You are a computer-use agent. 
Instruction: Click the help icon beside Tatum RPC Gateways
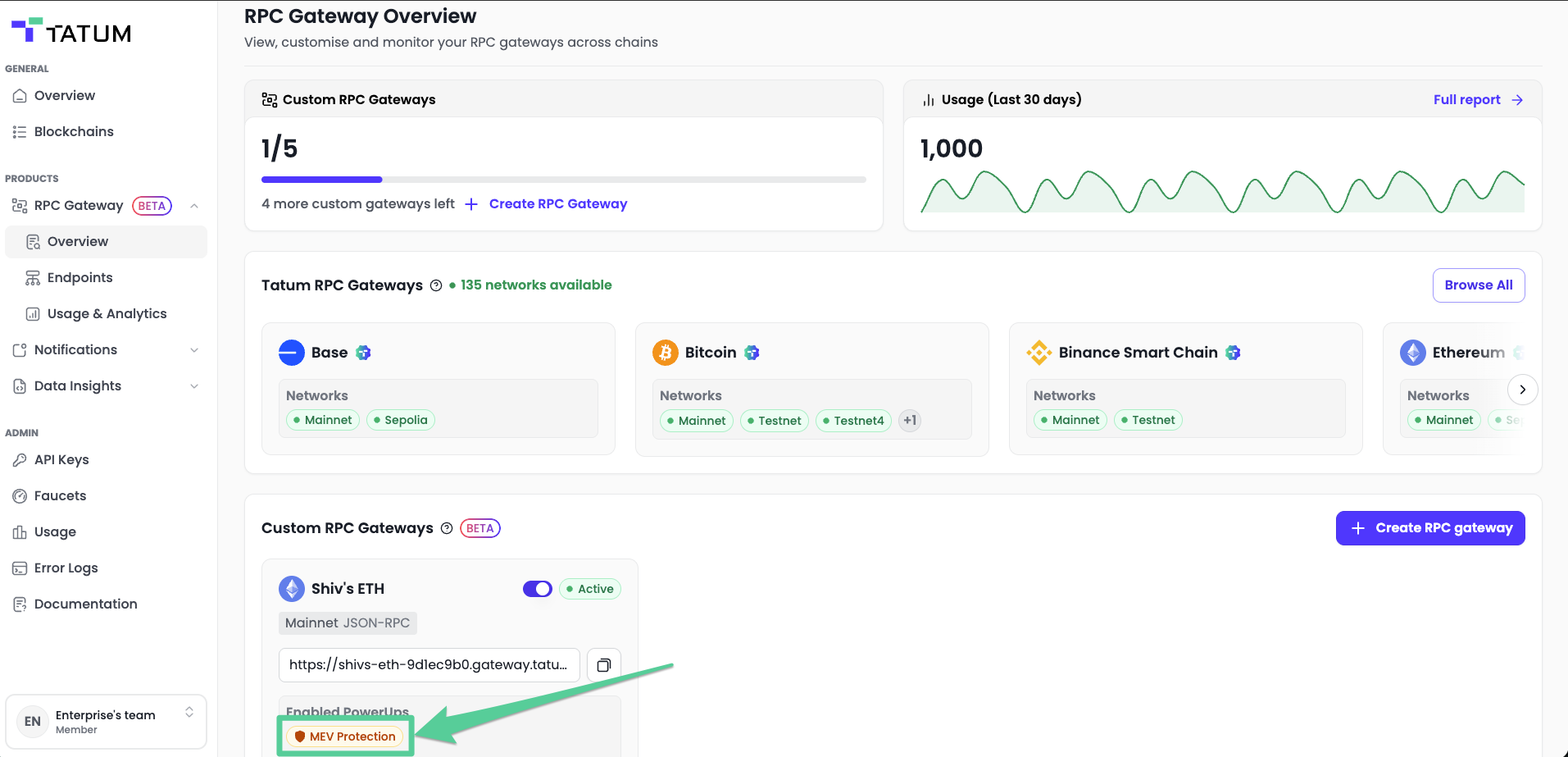tap(436, 285)
